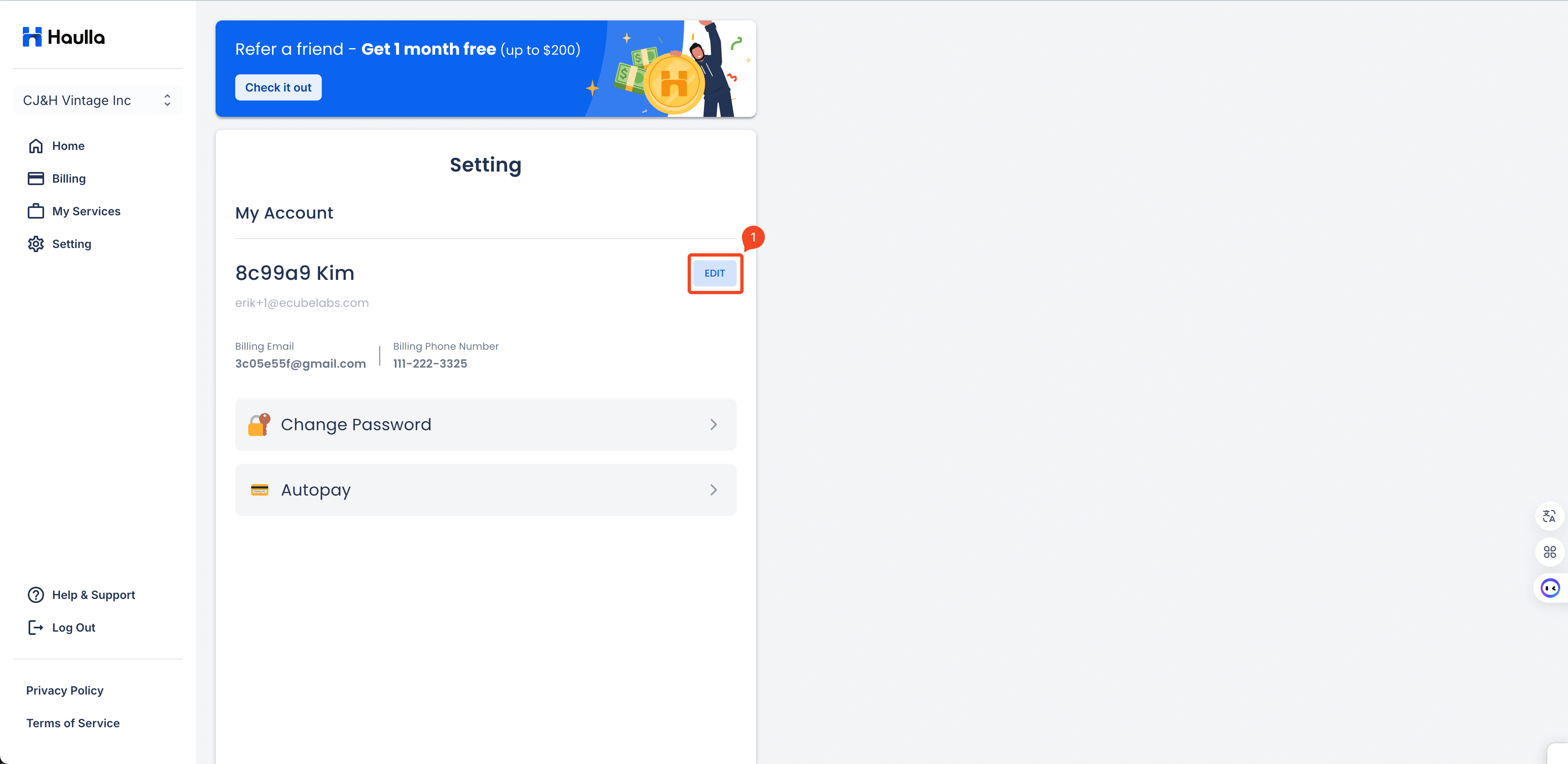1568x764 pixels.
Task: Open the translate language widget
Action: (1549, 517)
